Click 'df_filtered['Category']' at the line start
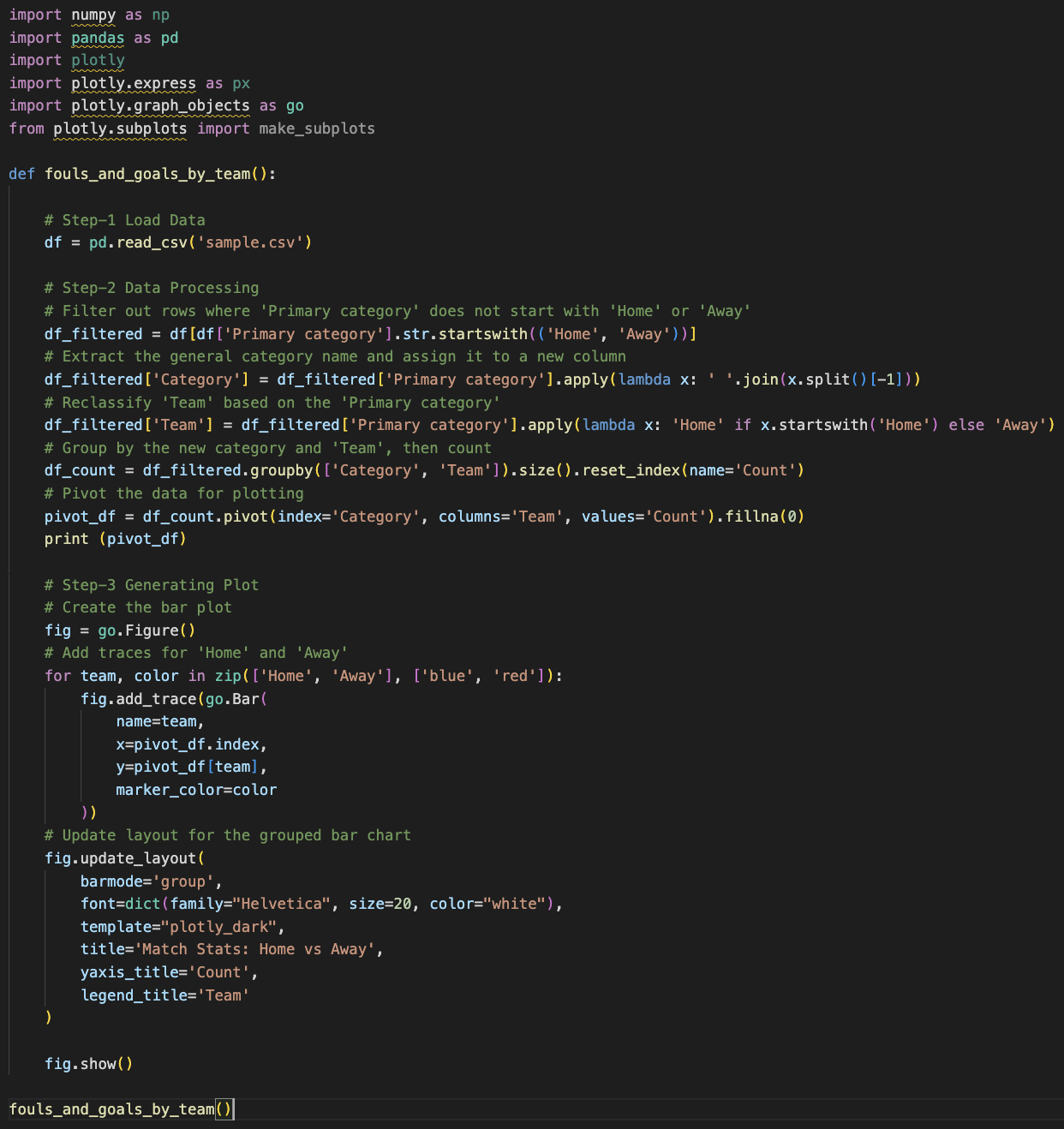The image size is (1064, 1129). (x=146, y=379)
